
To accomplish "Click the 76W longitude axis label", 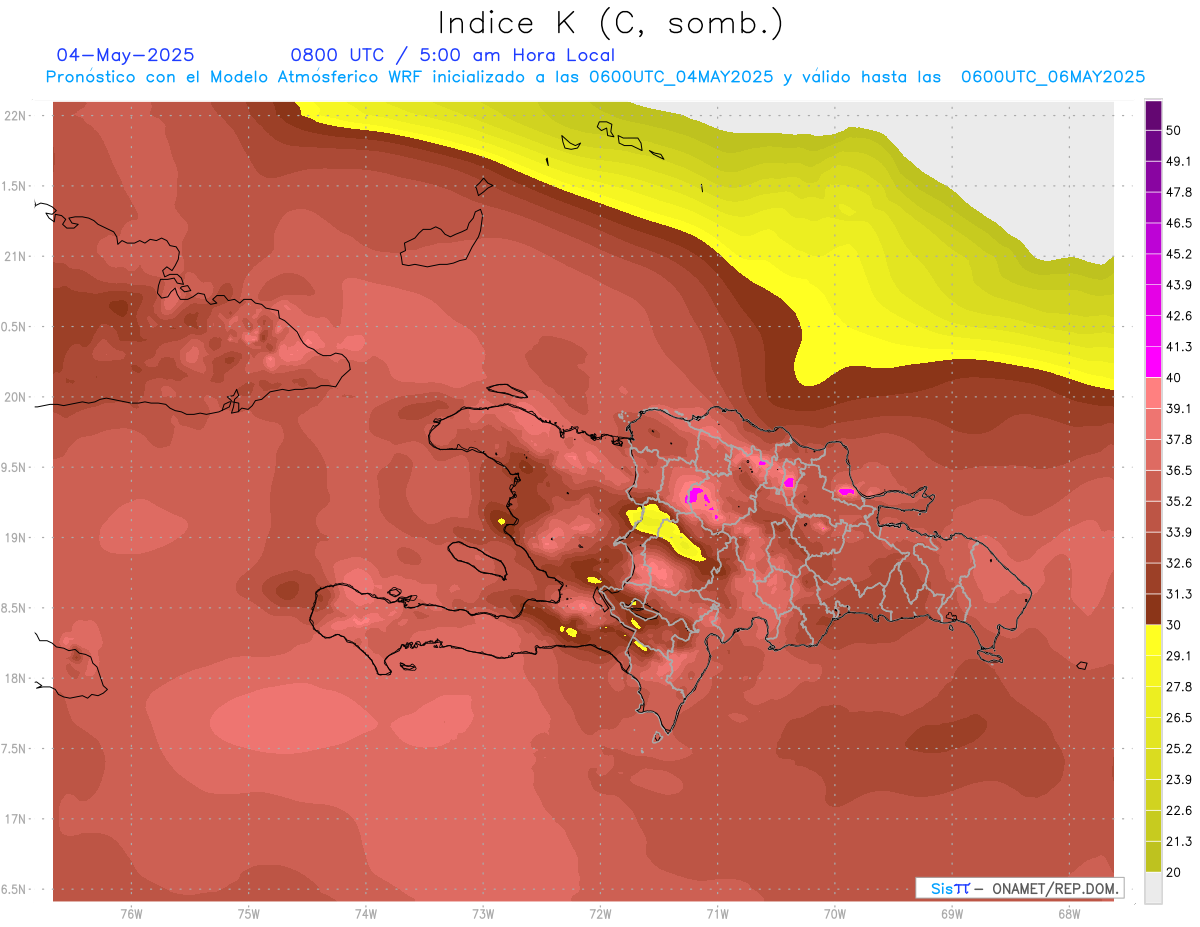I will 131,913.
